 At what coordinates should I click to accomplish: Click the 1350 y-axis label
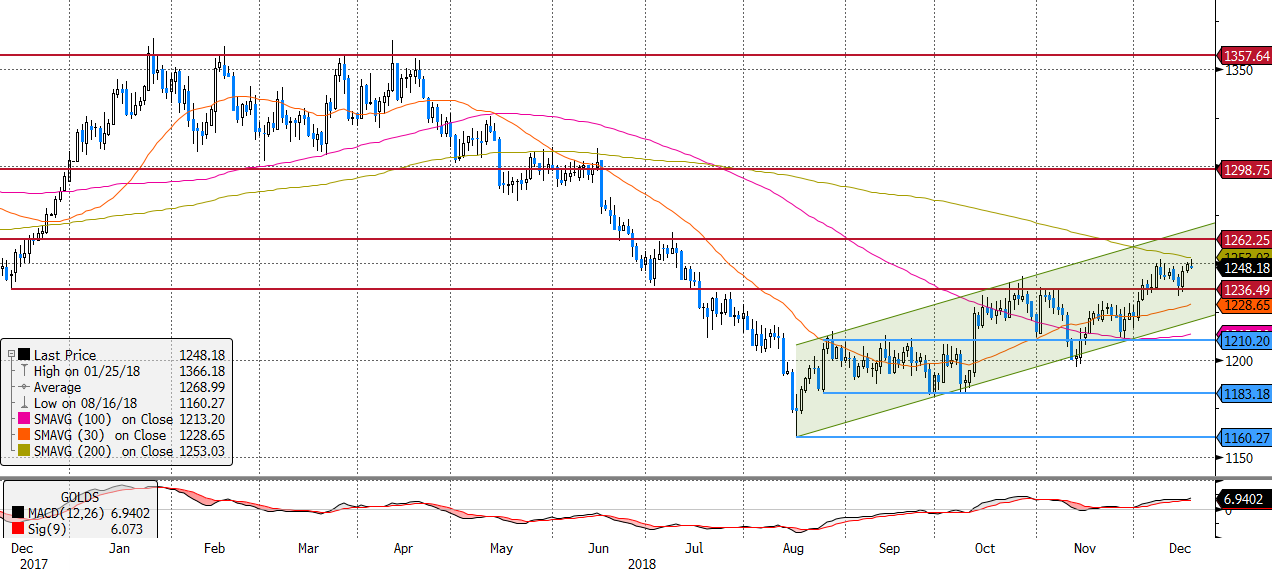1238,71
